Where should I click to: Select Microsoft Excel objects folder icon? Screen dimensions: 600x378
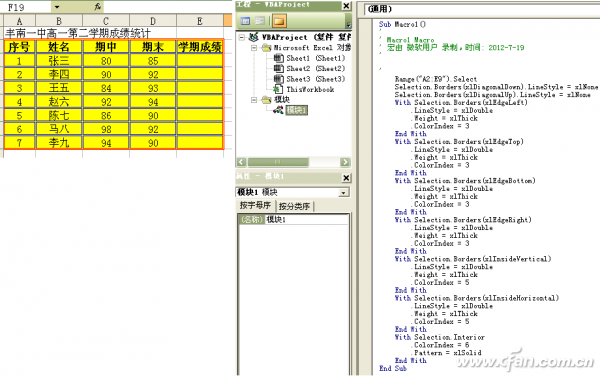266,48
